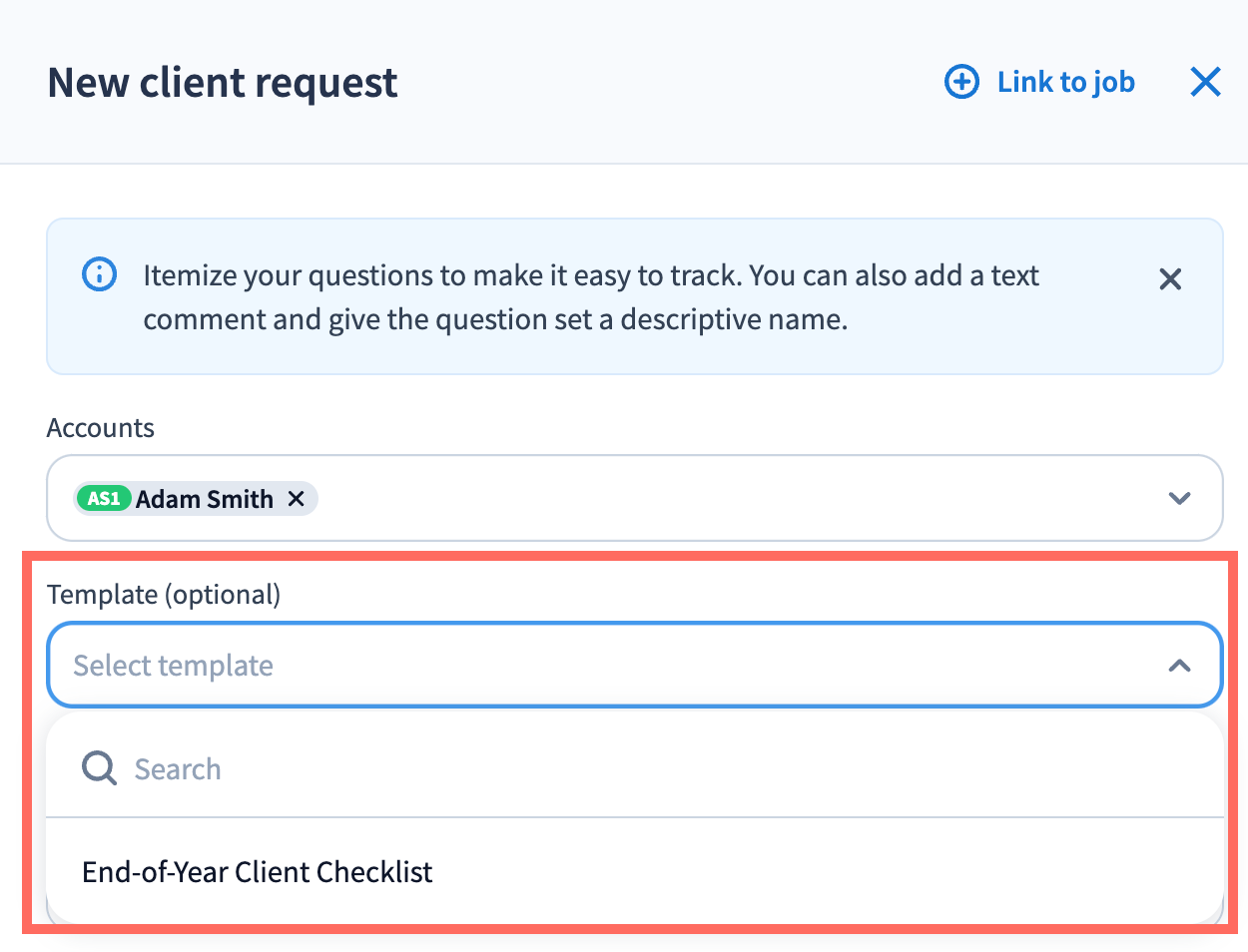Image resolution: width=1248 pixels, height=952 pixels.
Task: Click the Link to job text link
Action: pyautogui.click(x=1065, y=82)
